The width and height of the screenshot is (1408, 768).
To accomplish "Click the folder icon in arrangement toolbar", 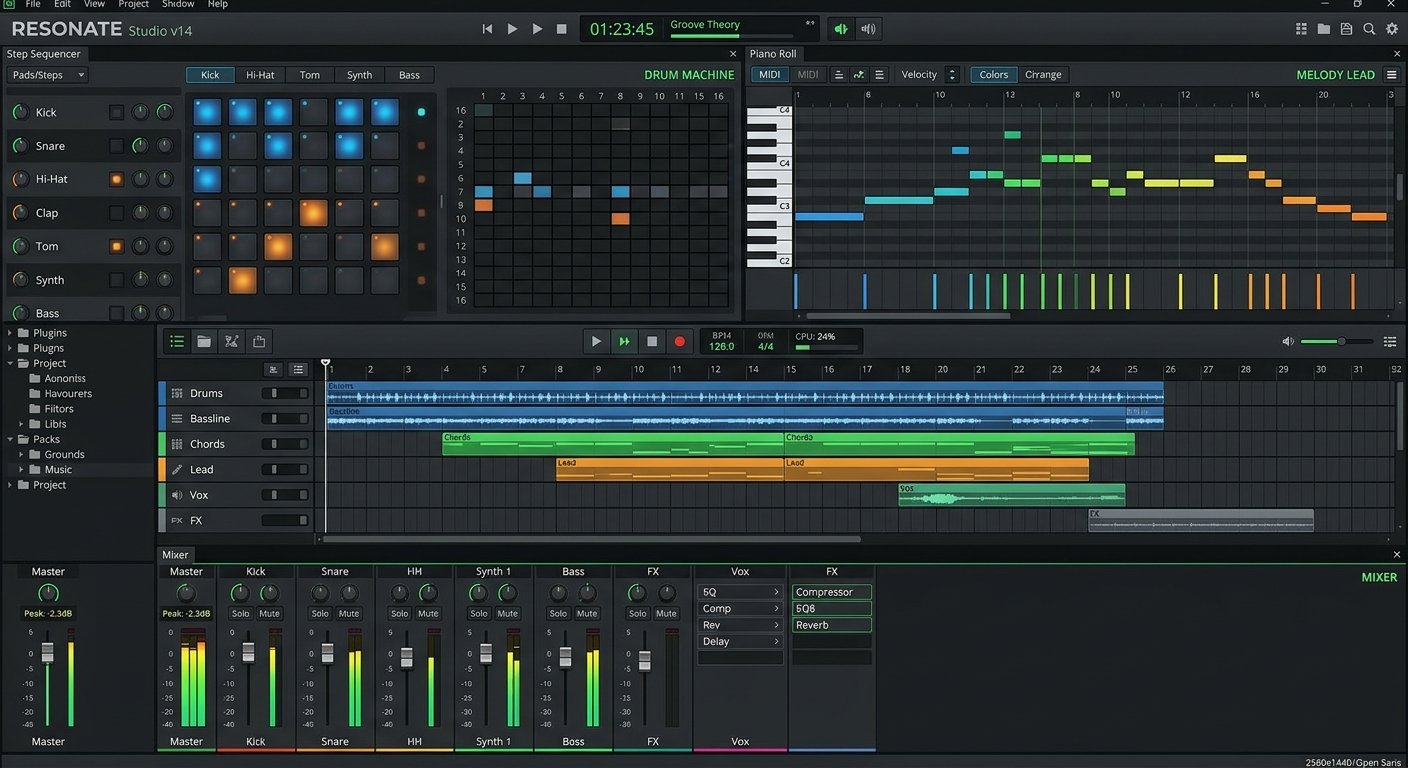I will [x=204, y=342].
